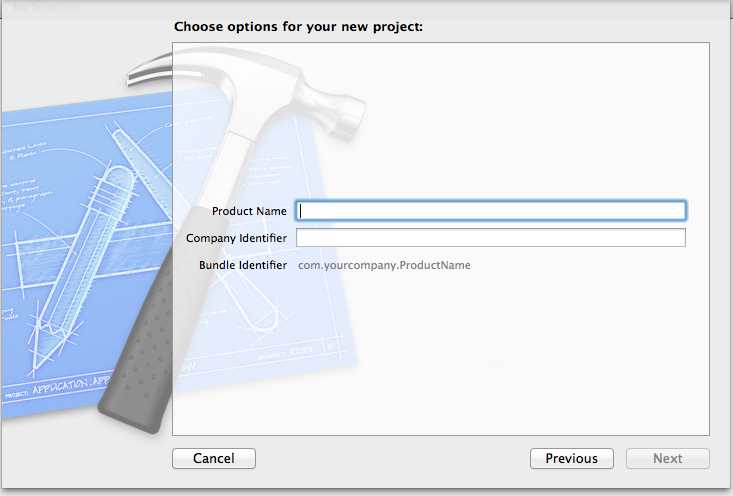Click the window title bar at the top

pos(366,5)
